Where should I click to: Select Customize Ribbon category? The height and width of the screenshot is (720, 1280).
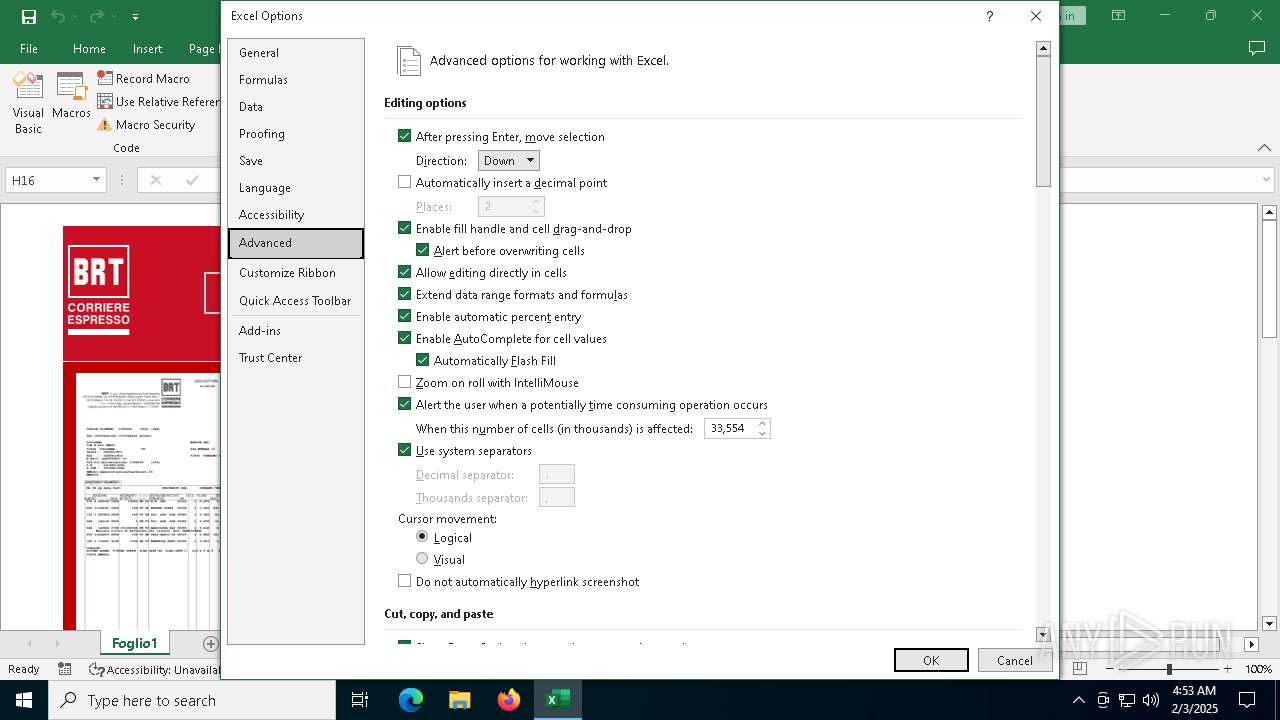pyautogui.click(x=296, y=273)
